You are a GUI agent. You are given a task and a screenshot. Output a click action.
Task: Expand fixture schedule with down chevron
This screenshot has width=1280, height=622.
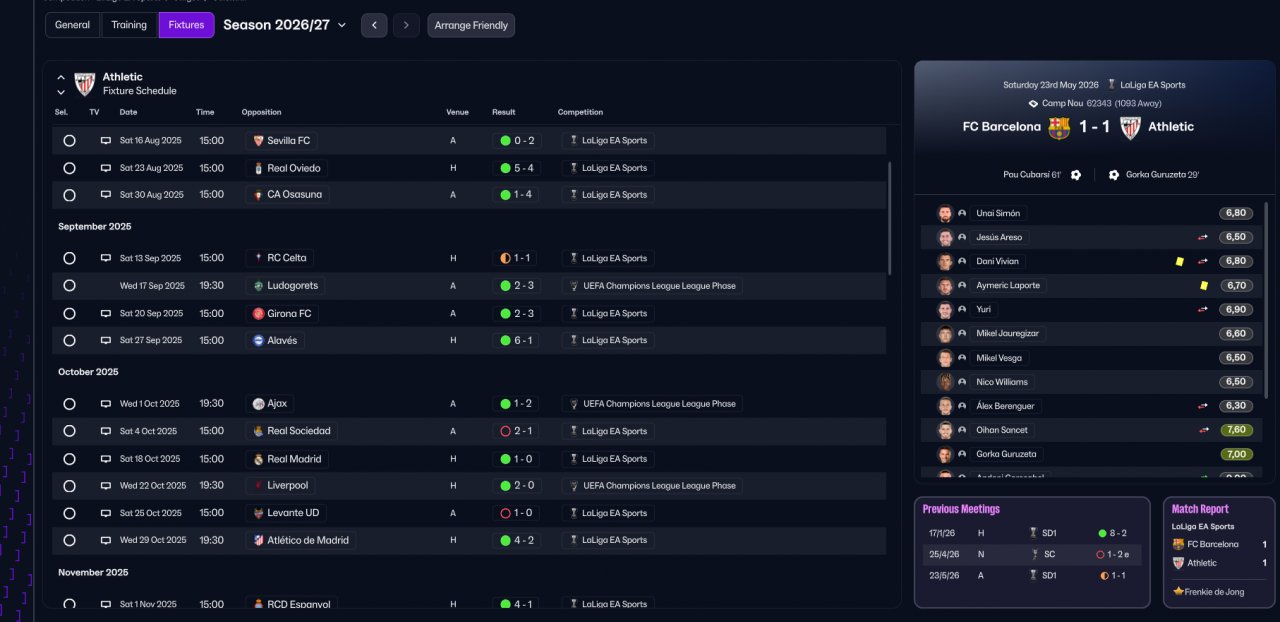(x=61, y=92)
